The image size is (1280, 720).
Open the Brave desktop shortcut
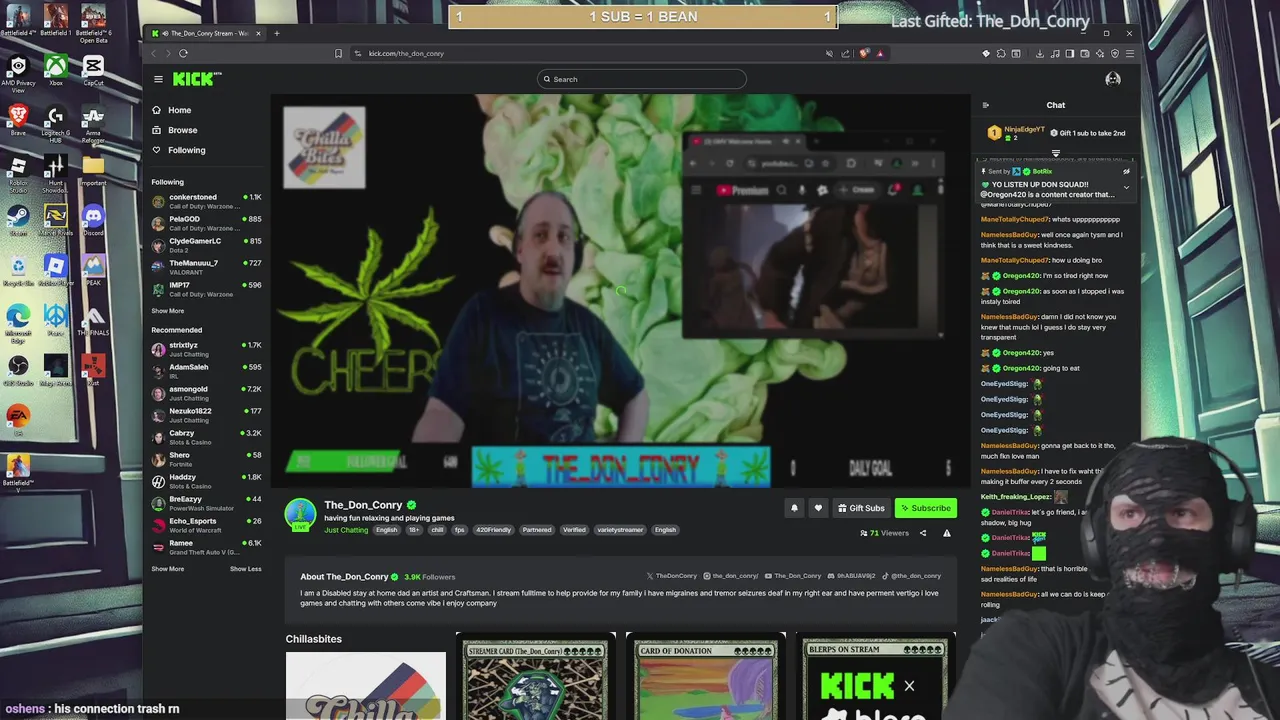click(18, 120)
